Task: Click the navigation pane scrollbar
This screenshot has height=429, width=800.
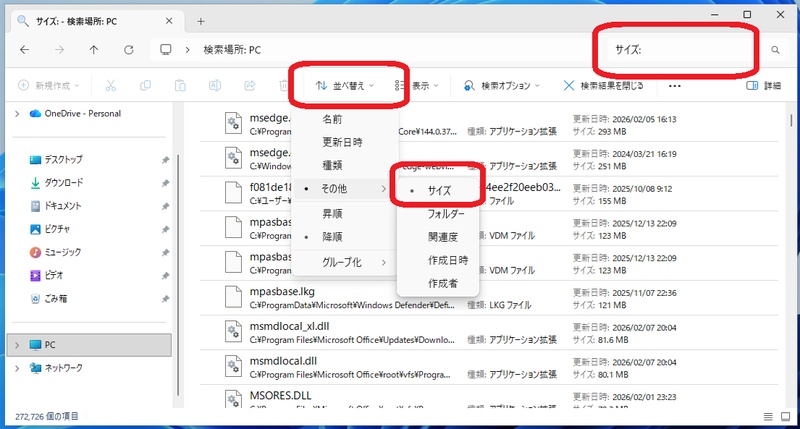Action: [x=178, y=275]
